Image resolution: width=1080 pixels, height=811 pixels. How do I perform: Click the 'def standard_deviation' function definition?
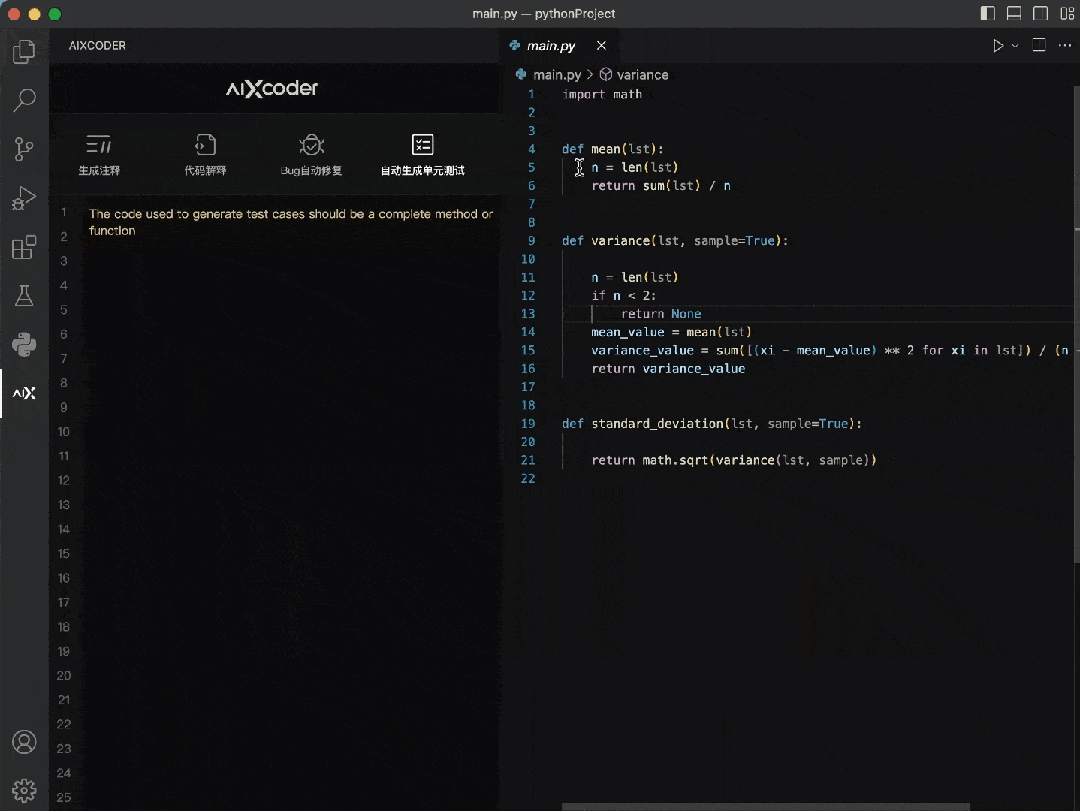click(712, 424)
